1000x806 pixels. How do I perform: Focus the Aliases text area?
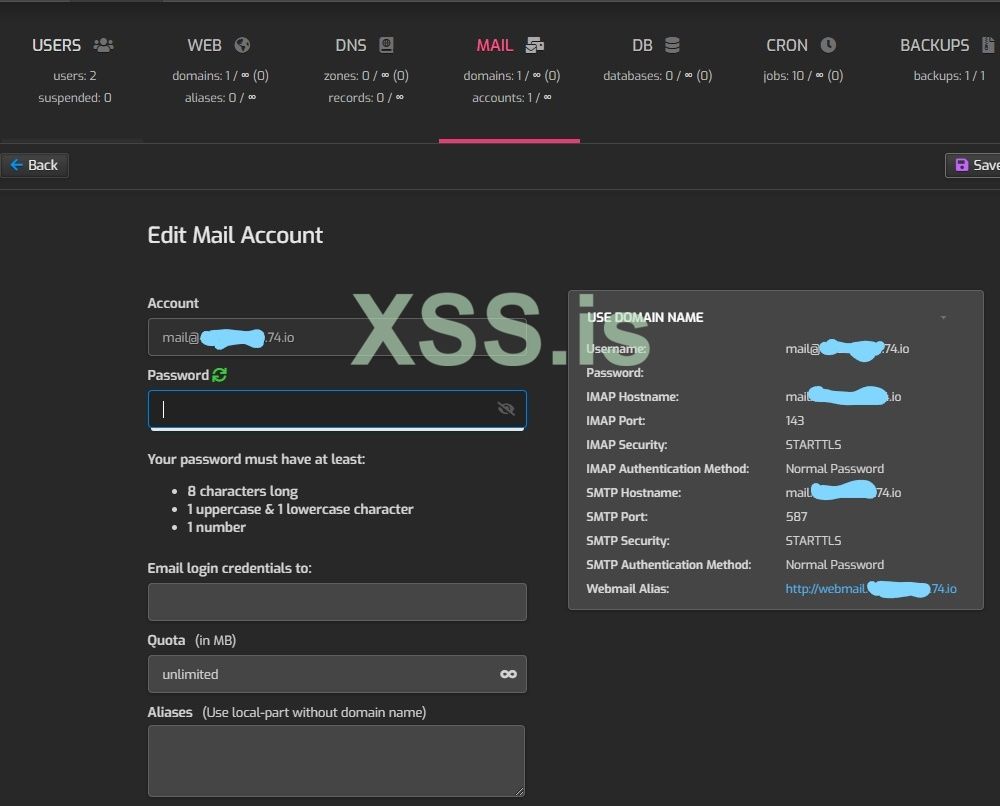click(x=336, y=761)
